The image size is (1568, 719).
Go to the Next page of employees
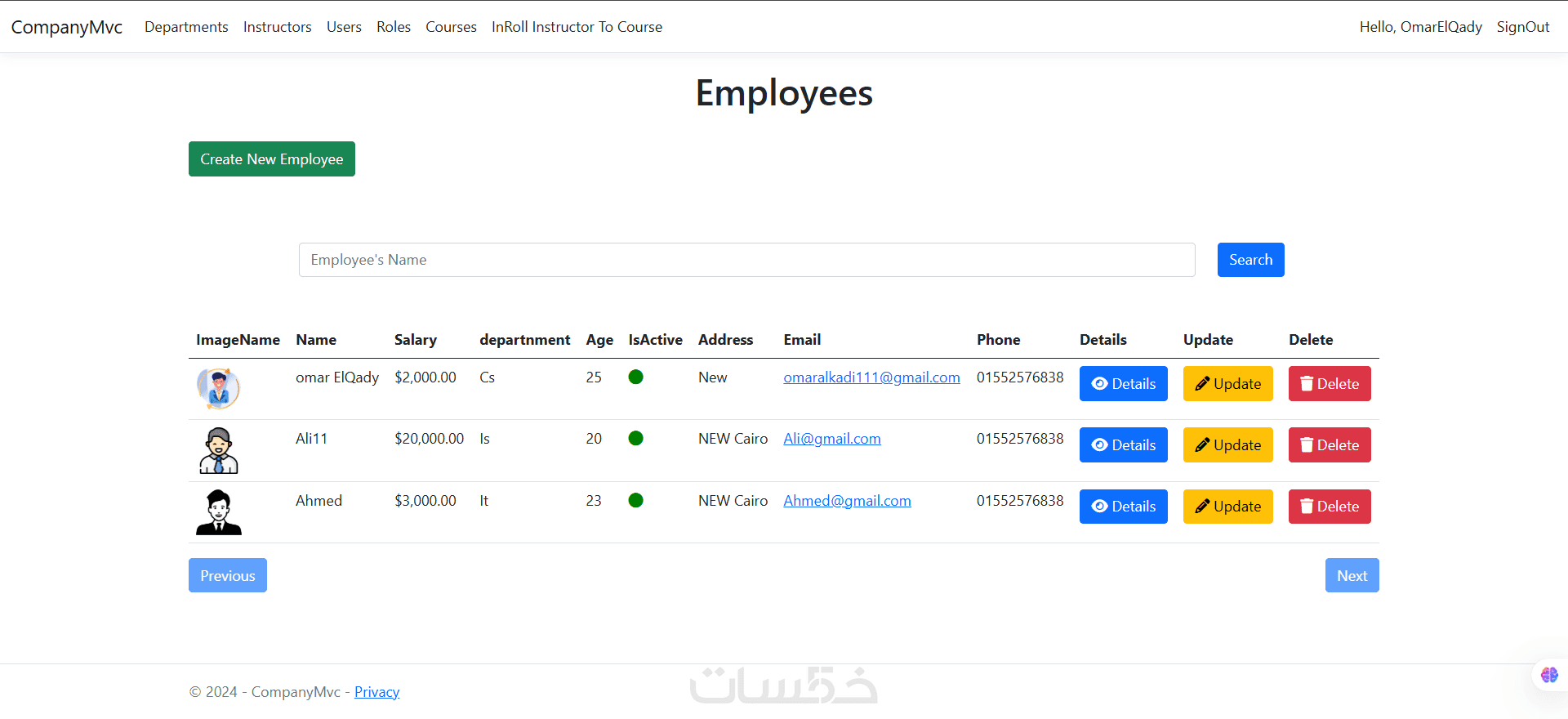pyautogui.click(x=1352, y=576)
